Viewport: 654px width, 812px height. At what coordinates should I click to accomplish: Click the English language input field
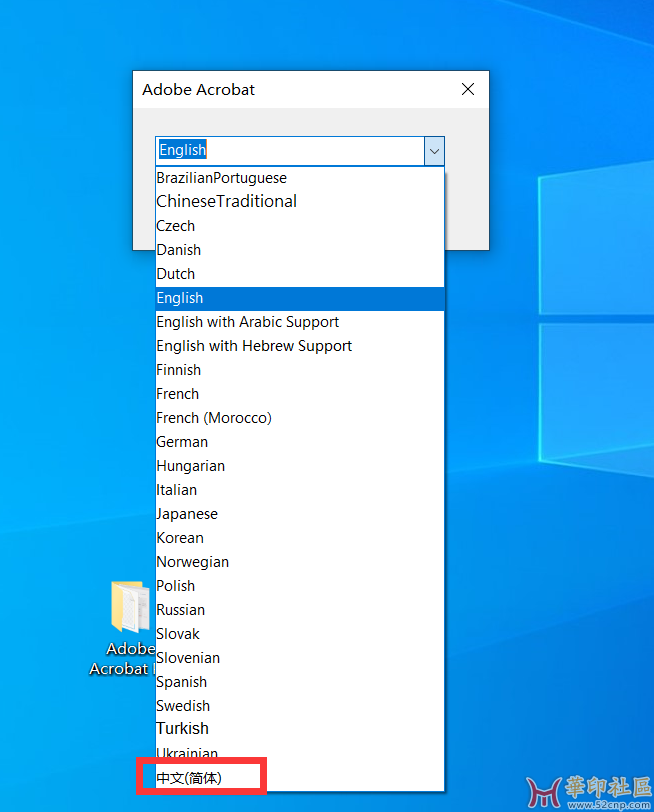[x=290, y=151]
